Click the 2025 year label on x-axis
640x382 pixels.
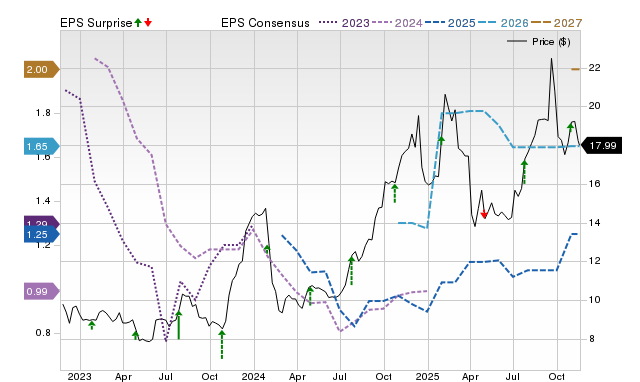pos(427,376)
